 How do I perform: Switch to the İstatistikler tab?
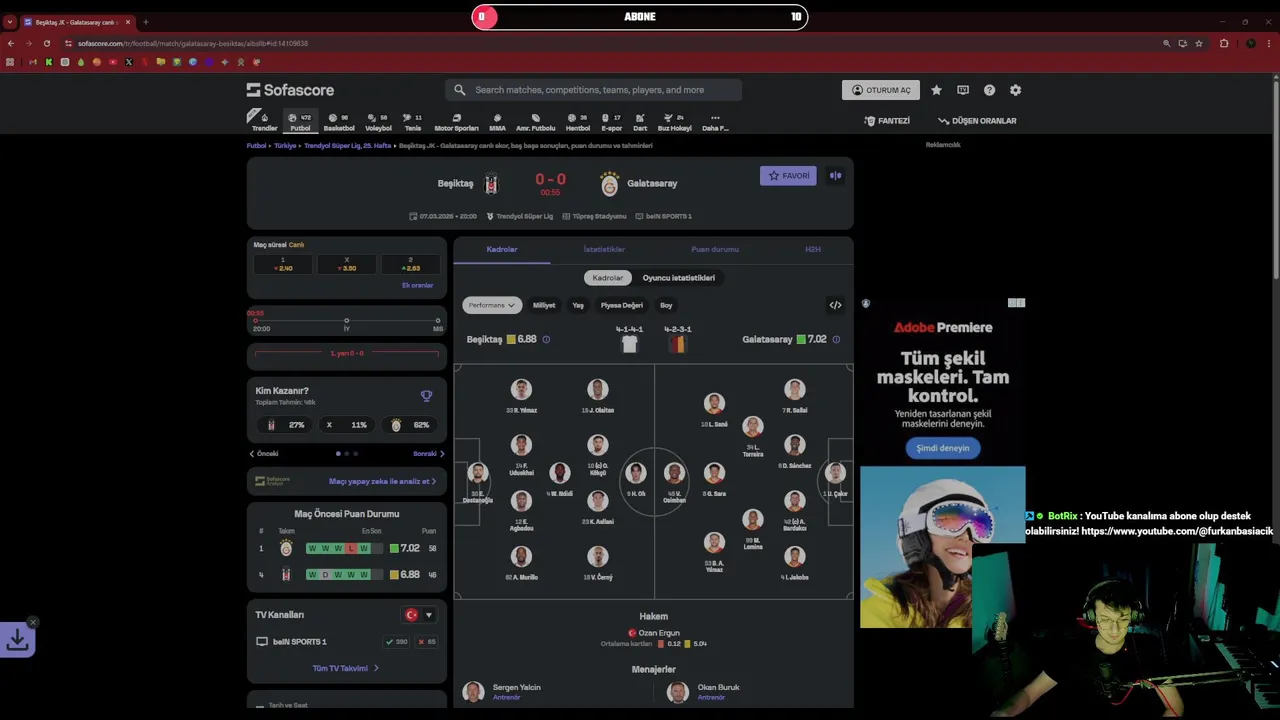[x=604, y=249]
